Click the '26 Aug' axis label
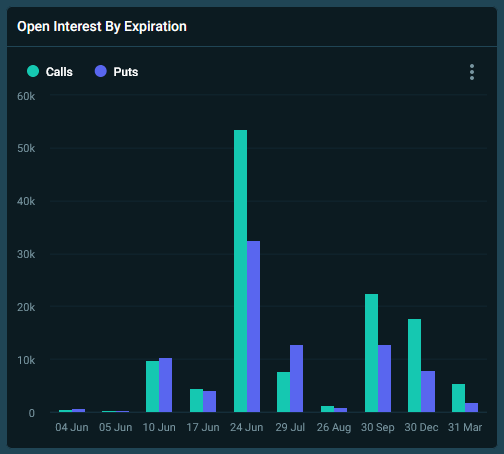The height and width of the screenshot is (454, 504). coord(334,427)
